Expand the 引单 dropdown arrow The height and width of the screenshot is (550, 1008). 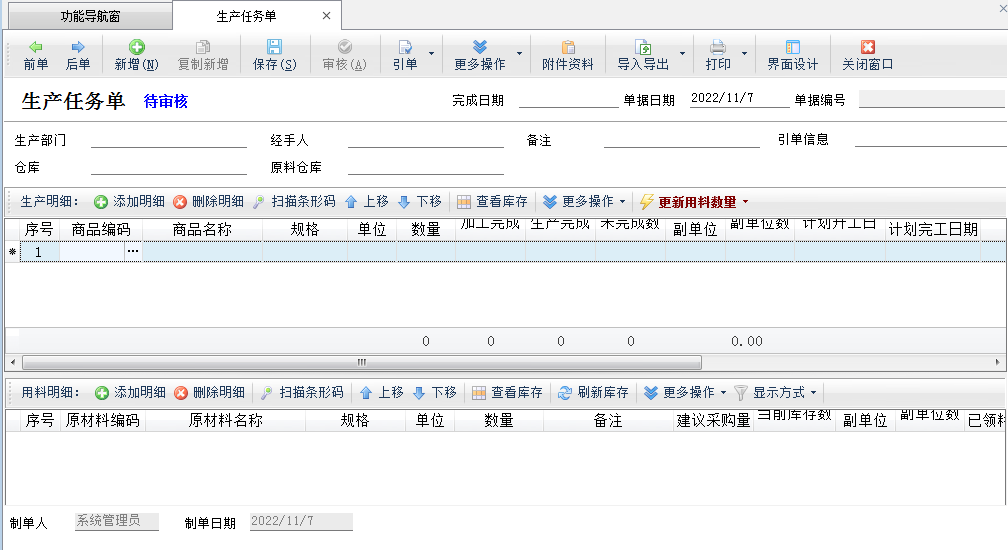point(431,54)
